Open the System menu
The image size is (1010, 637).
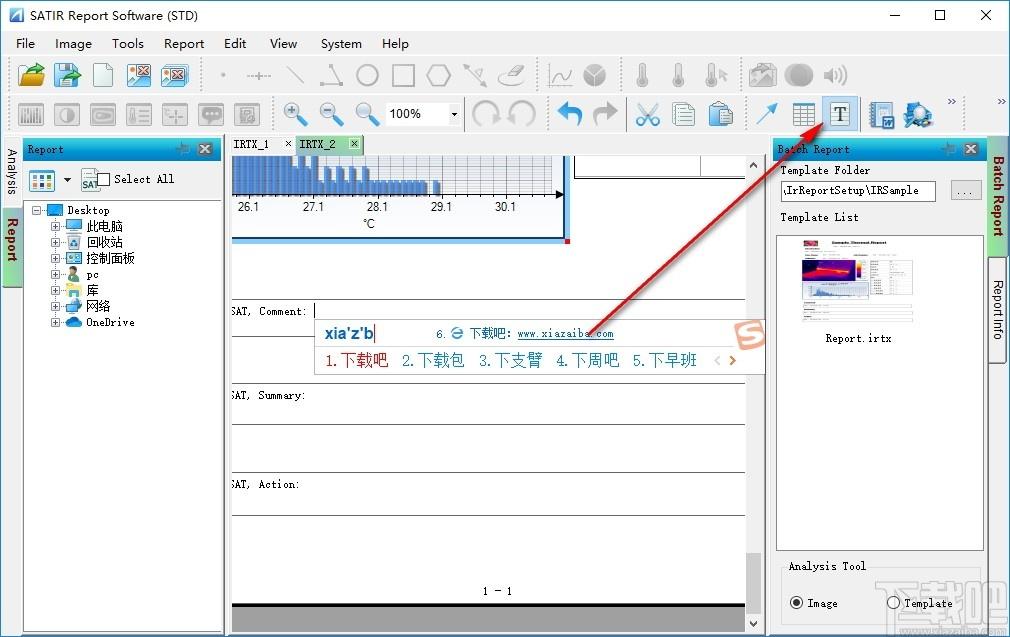pyautogui.click(x=341, y=44)
